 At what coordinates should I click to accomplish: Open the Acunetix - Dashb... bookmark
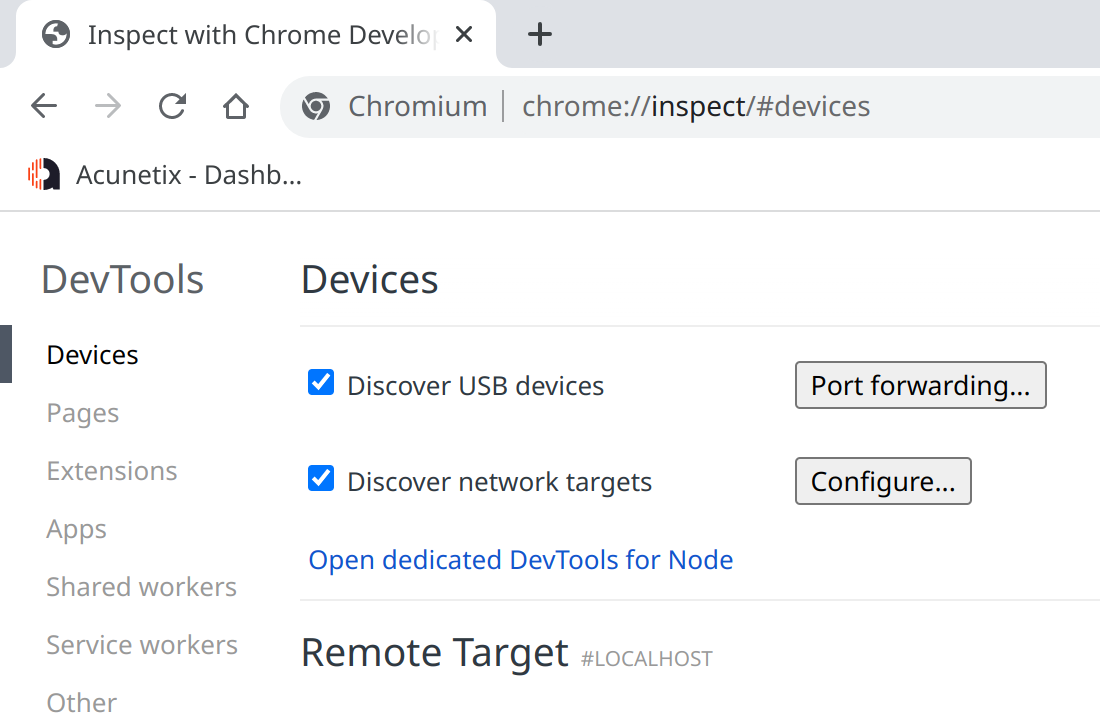click(165, 175)
